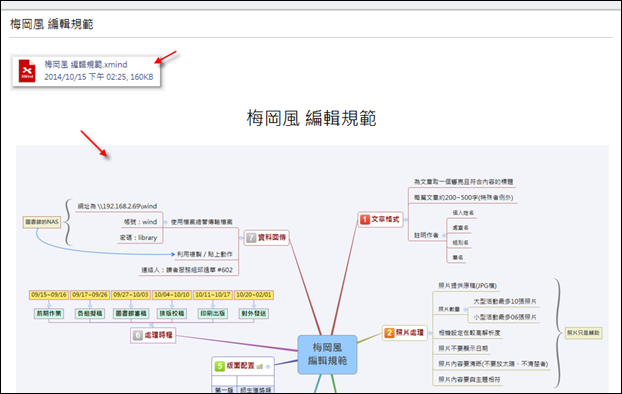Click the gray number 6 marker on 處理時程

point(137,335)
